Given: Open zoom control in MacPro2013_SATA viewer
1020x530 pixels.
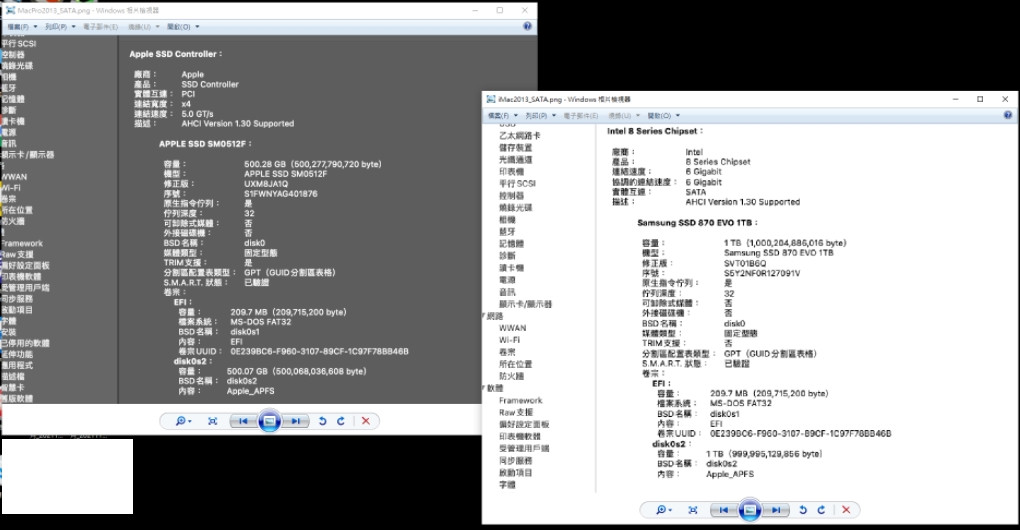Looking at the screenshot, I should click(183, 421).
